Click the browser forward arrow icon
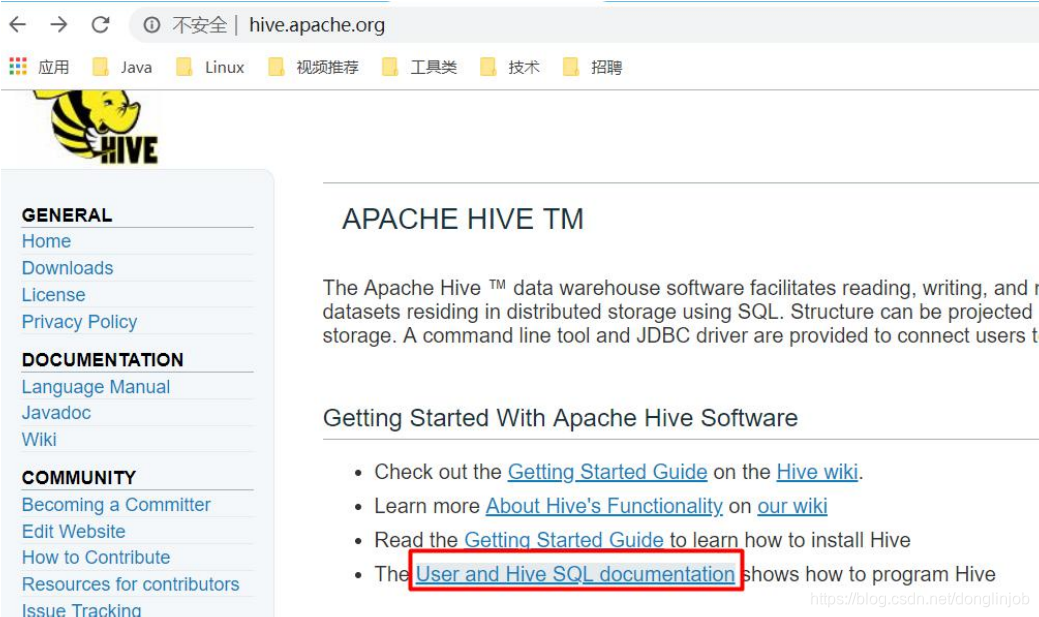Viewport: 1039px width, 617px height. point(60,25)
